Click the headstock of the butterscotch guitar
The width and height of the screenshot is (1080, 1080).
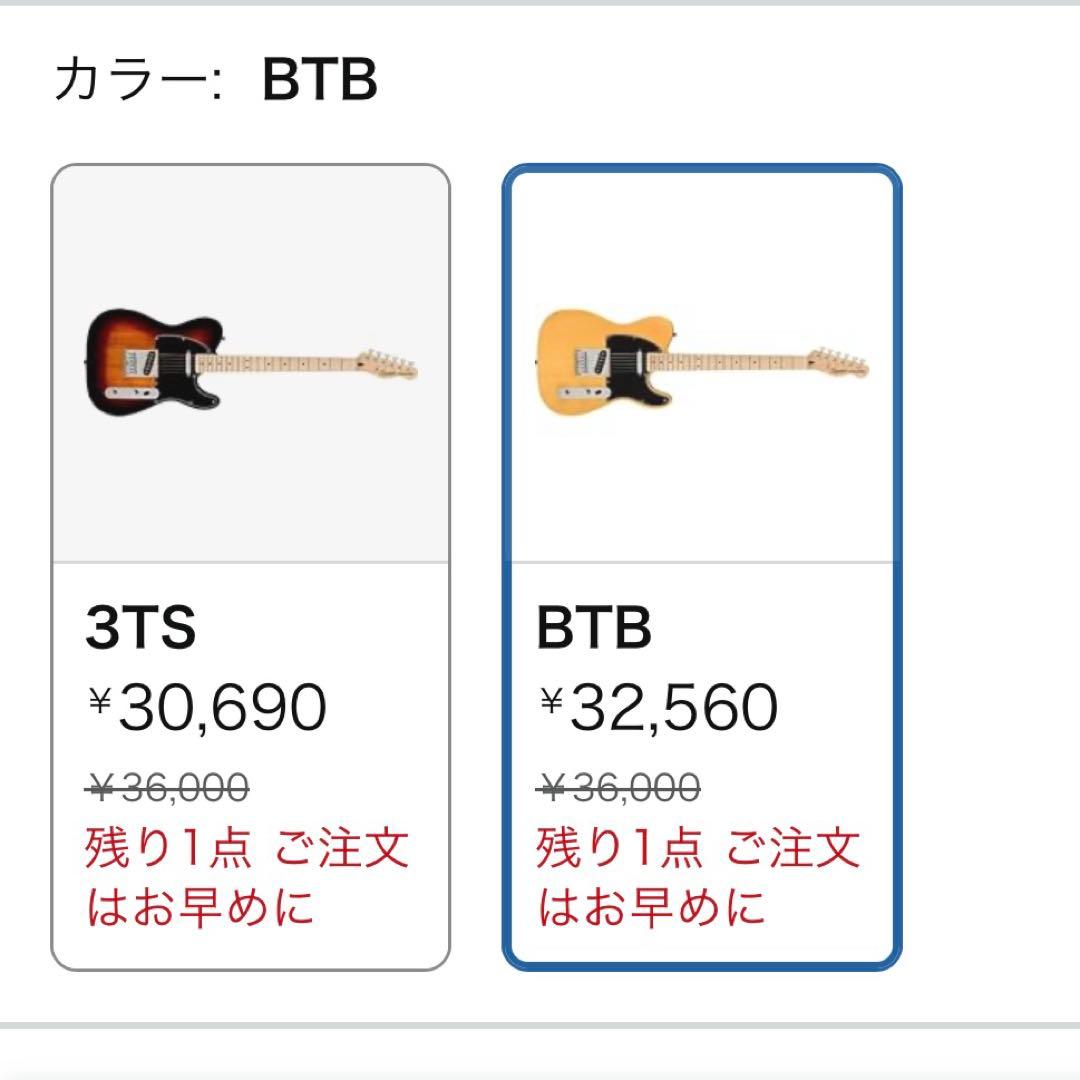click(840, 362)
